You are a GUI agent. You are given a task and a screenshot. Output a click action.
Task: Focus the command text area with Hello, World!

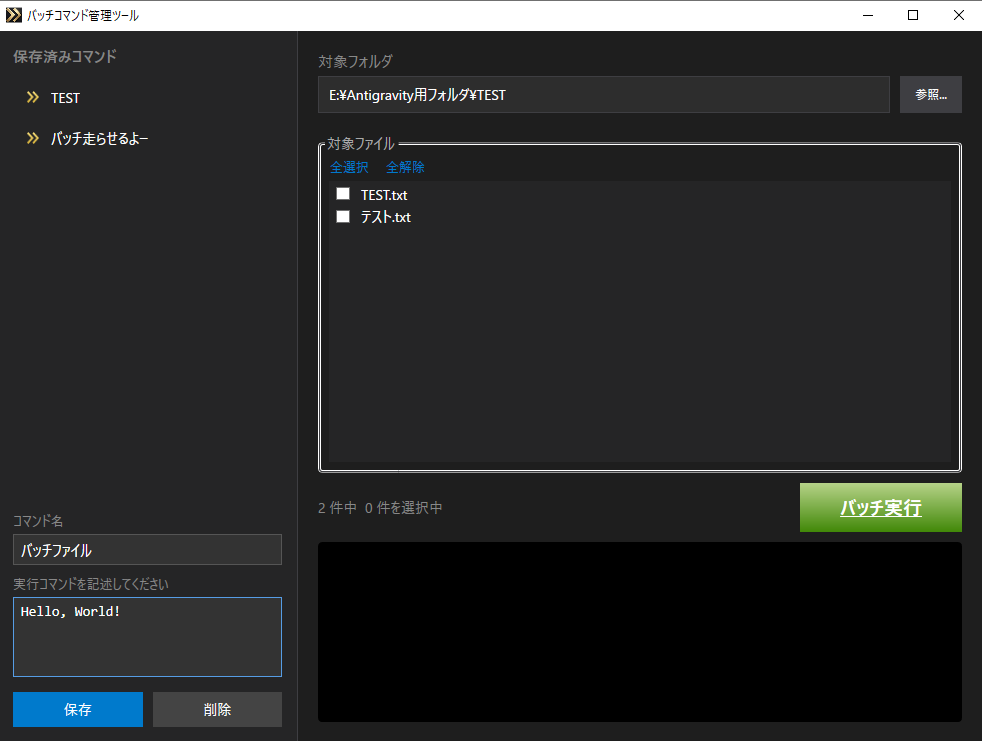click(x=147, y=636)
